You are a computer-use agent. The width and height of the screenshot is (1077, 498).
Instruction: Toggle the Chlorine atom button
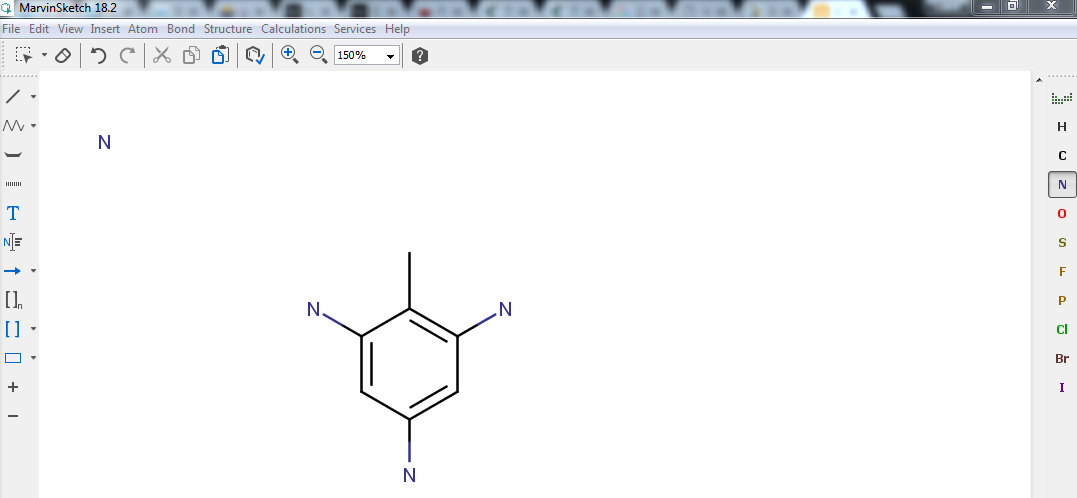point(1061,330)
